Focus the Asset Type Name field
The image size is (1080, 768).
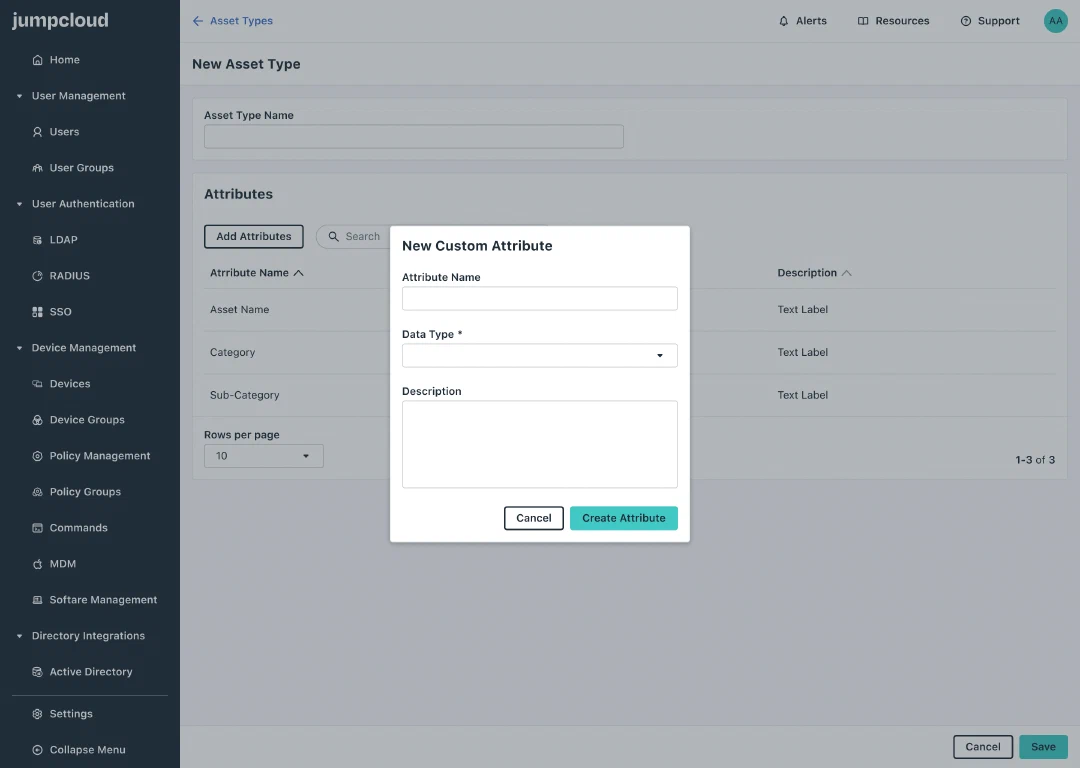click(x=413, y=136)
